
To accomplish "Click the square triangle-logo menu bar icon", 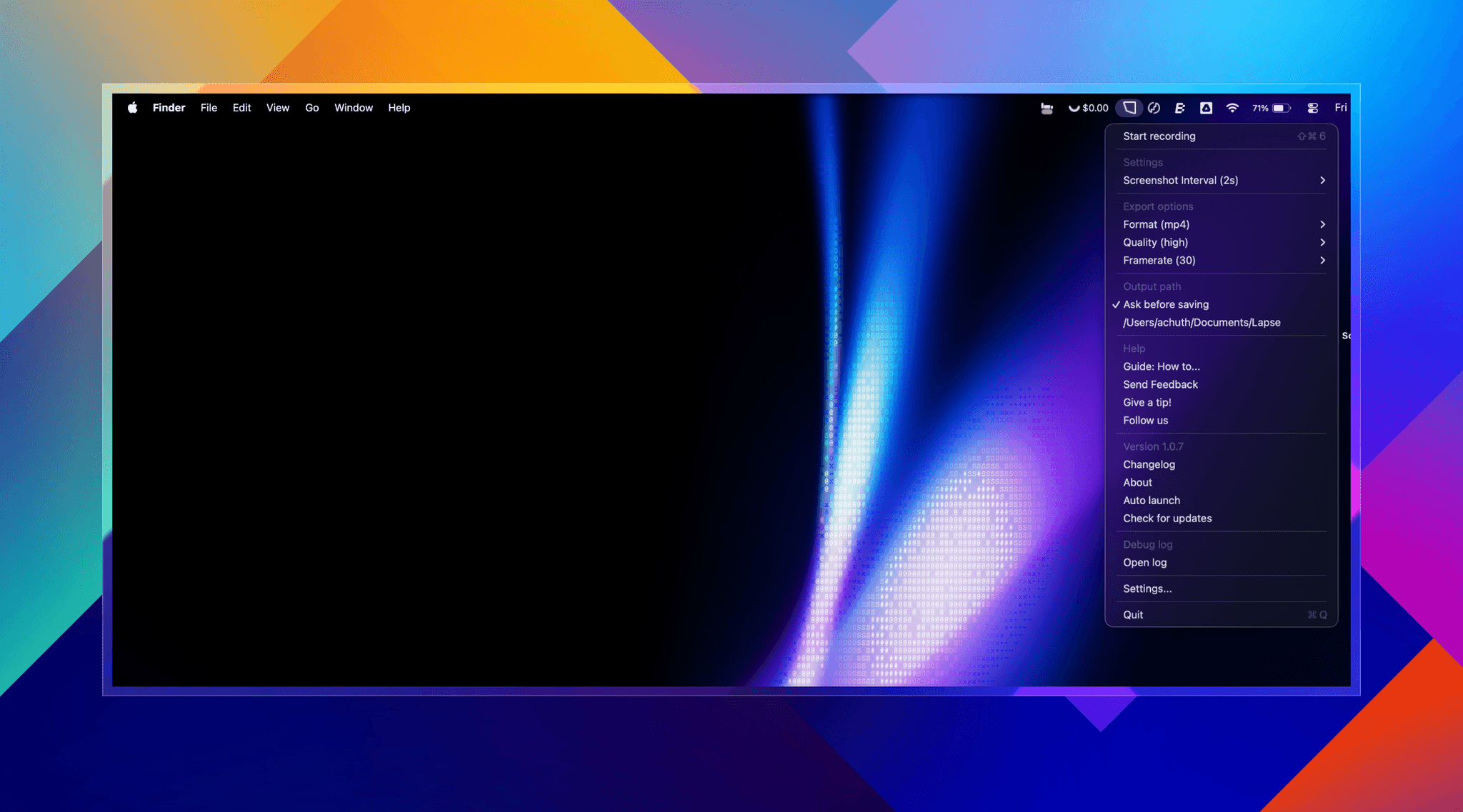I will 1206,108.
